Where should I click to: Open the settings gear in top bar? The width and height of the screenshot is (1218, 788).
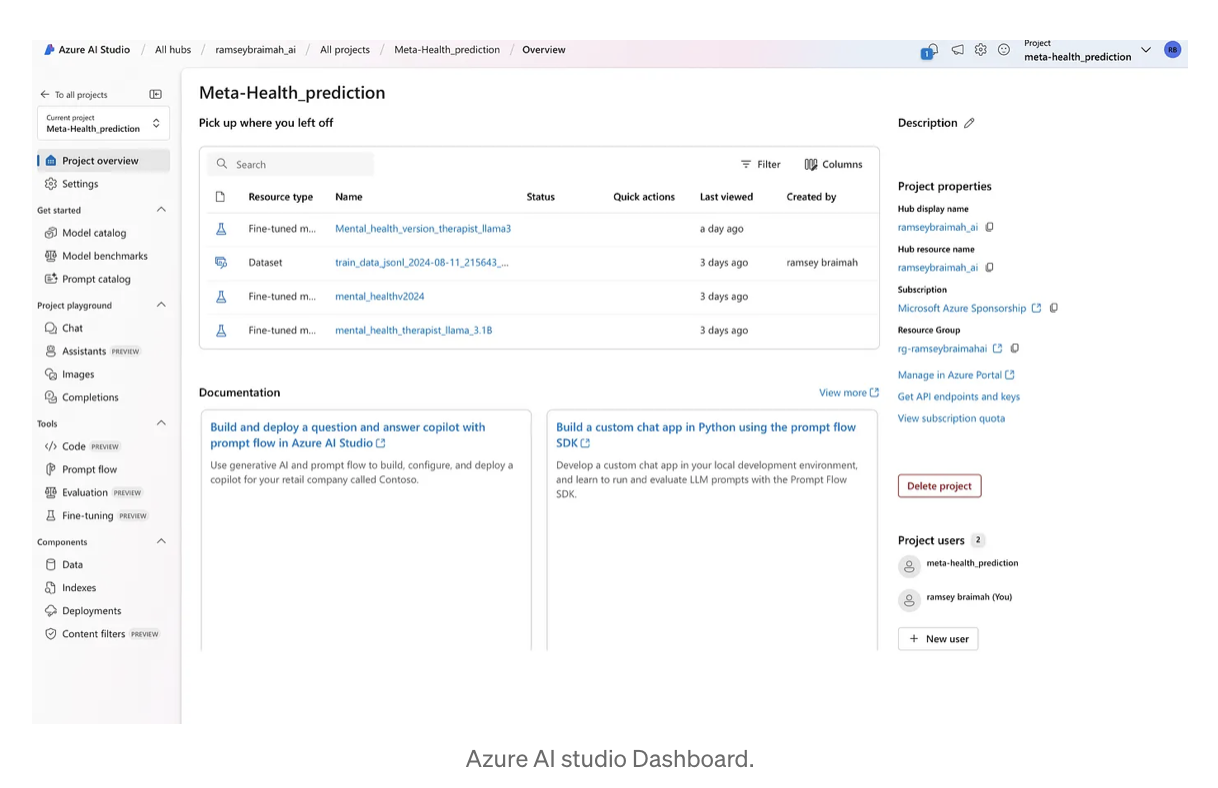pos(980,50)
